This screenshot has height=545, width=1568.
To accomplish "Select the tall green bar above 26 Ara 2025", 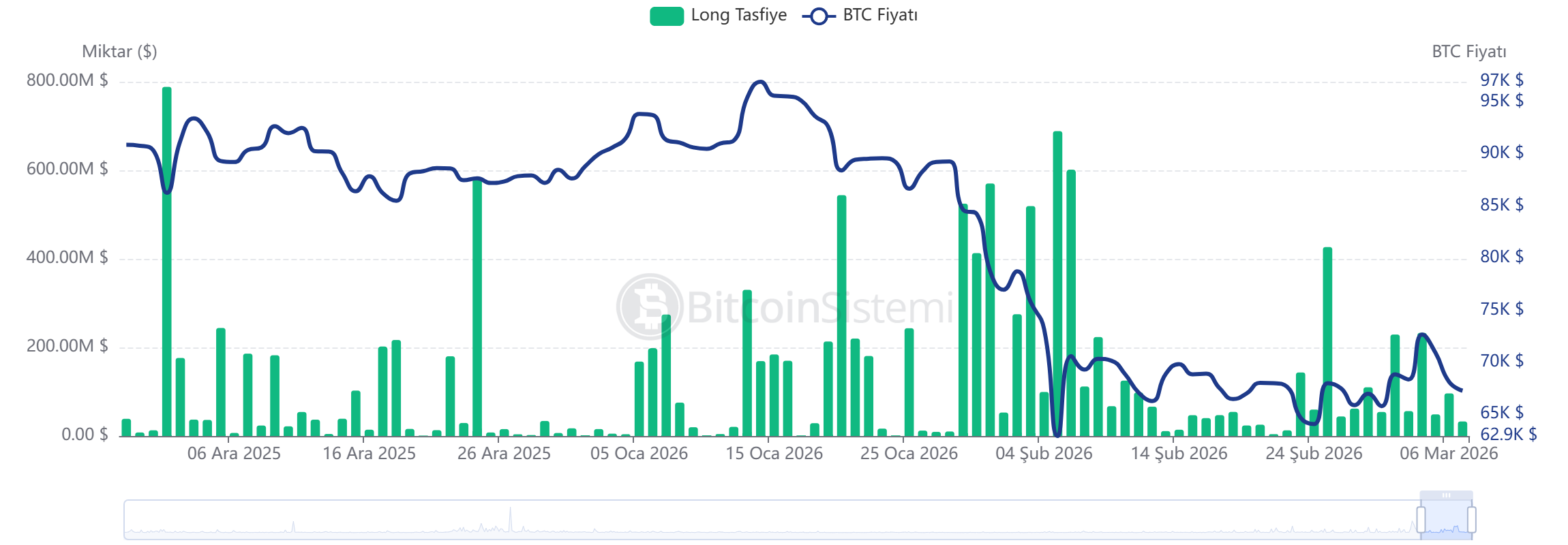I will click(477, 307).
